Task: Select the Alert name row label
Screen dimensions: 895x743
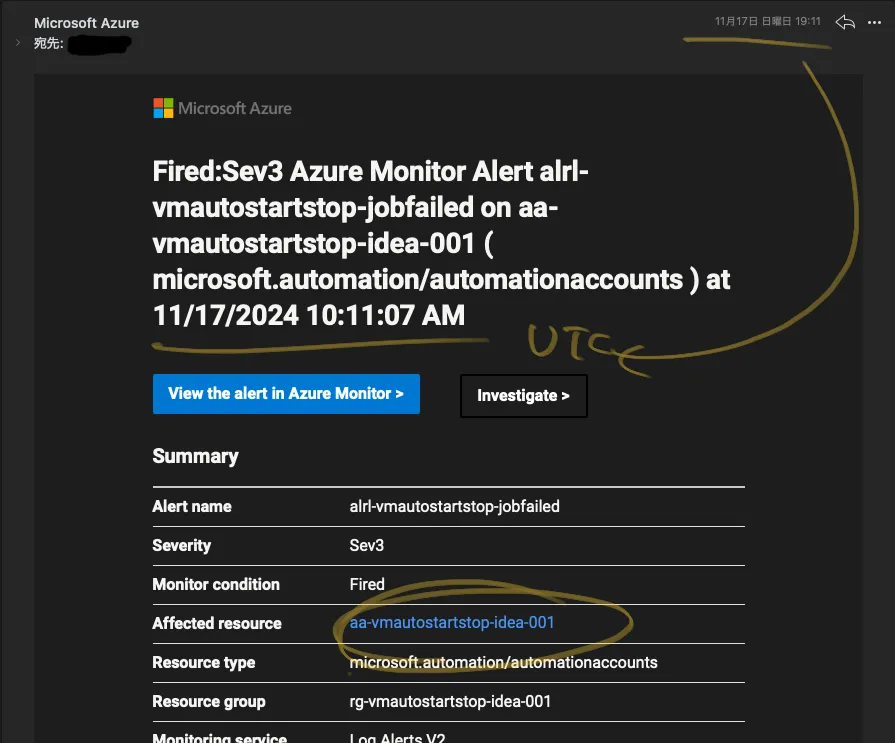Action: point(192,506)
